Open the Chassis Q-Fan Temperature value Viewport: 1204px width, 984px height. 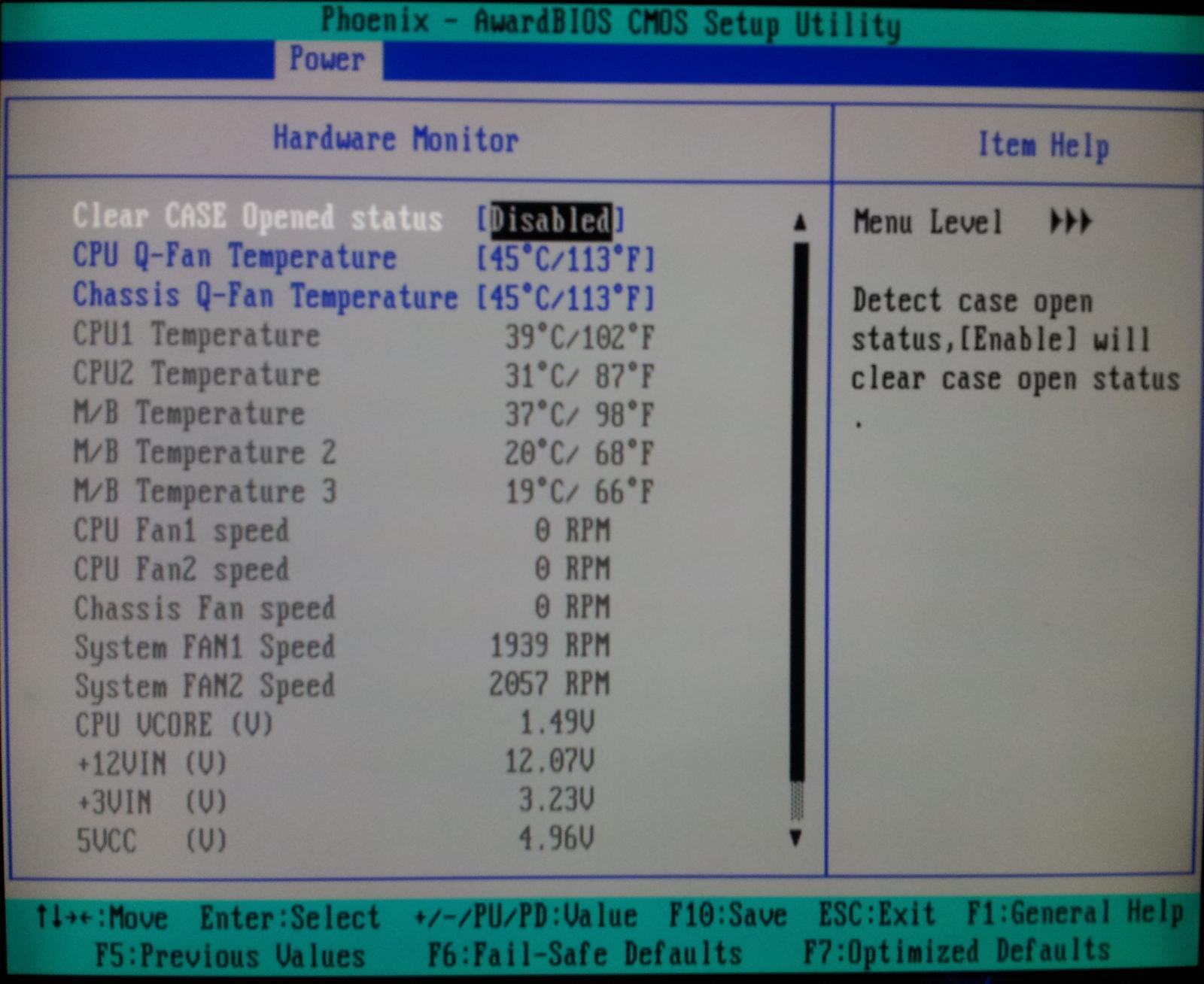coord(566,299)
